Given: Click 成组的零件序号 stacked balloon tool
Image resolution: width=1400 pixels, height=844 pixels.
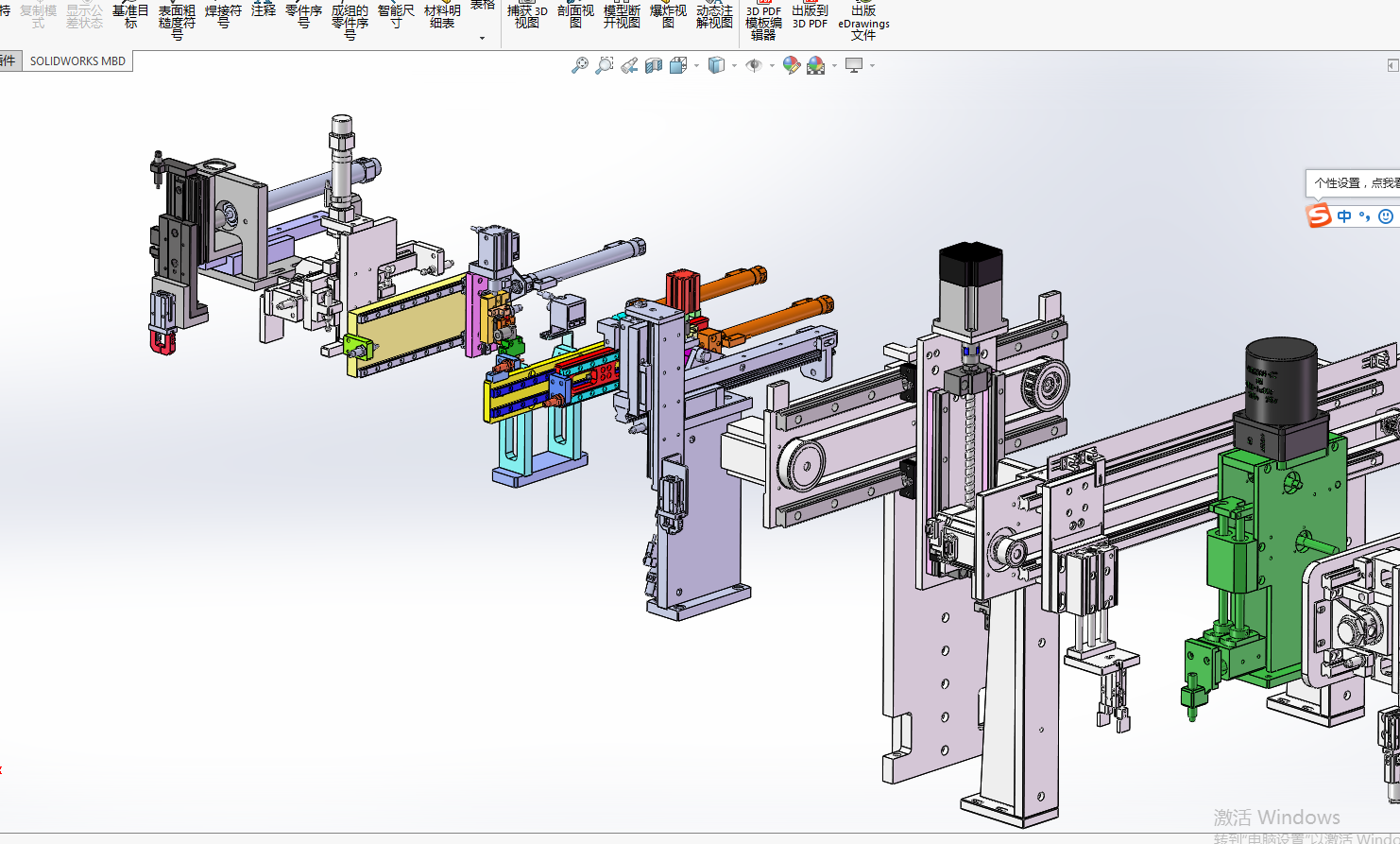Looking at the screenshot, I should 350,19.
